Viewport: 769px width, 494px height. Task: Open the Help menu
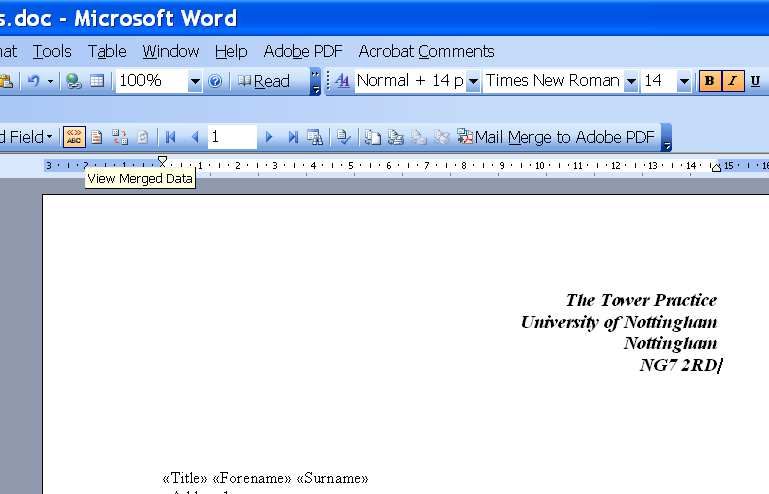pos(231,52)
